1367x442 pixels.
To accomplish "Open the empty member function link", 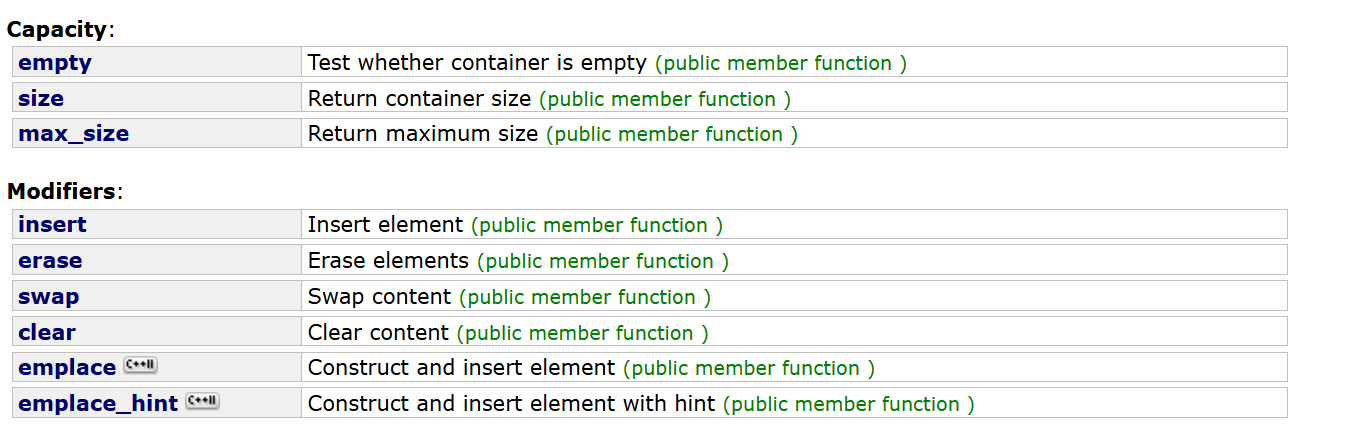I will (x=55, y=63).
